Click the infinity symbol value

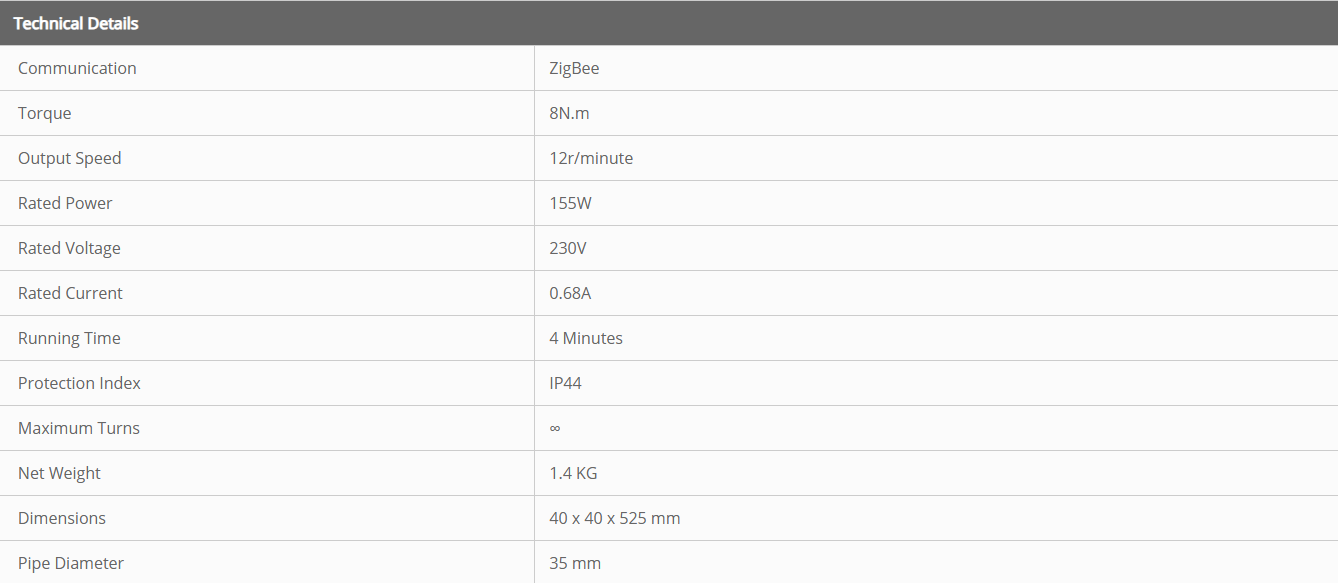(x=555, y=428)
